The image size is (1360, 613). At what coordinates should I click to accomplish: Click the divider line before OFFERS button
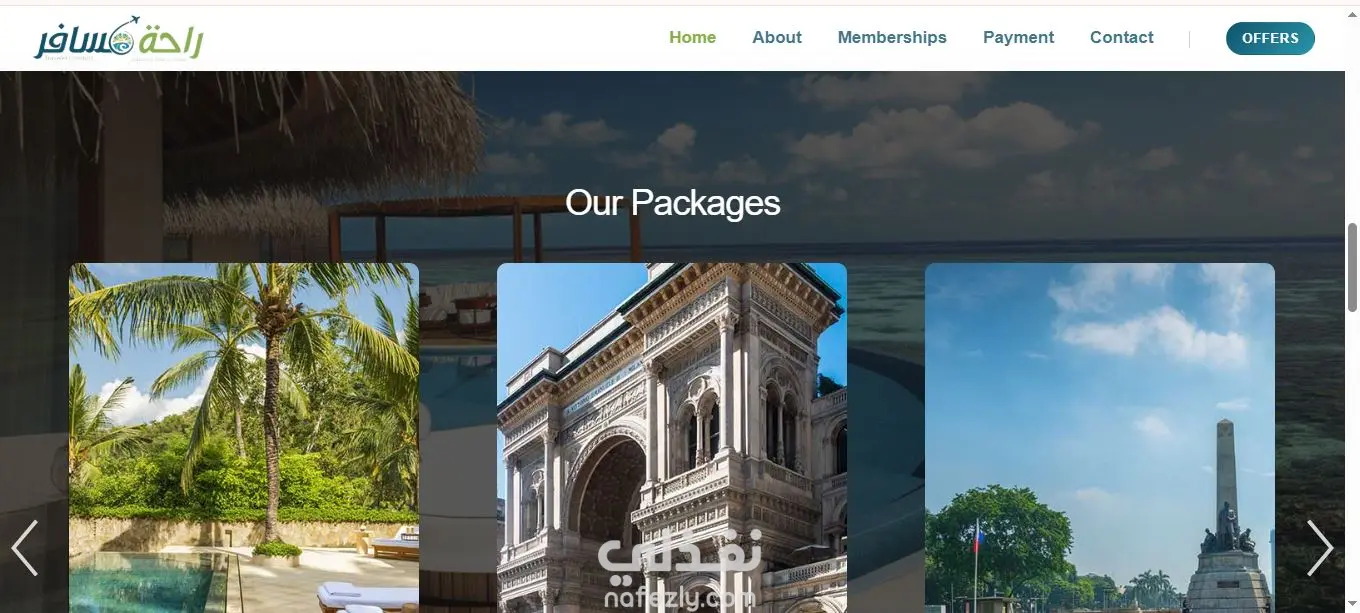(x=1189, y=39)
